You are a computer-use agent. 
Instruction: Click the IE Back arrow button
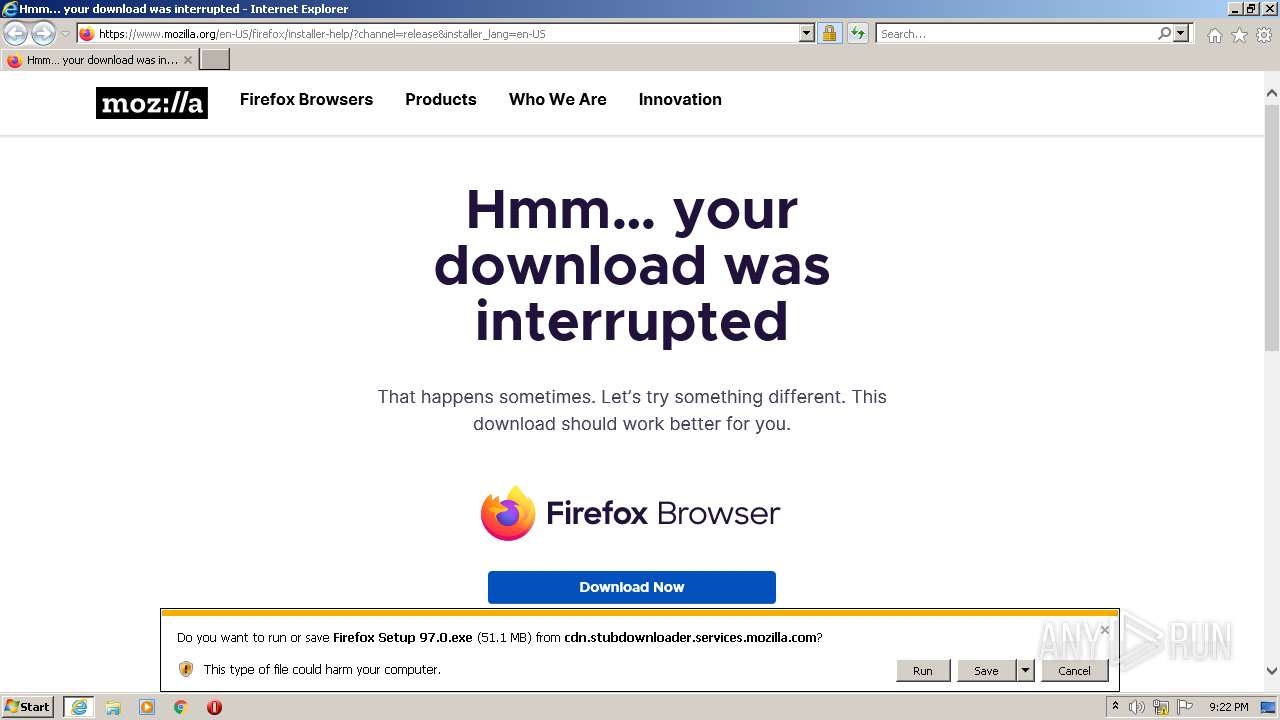pos(16,33)
